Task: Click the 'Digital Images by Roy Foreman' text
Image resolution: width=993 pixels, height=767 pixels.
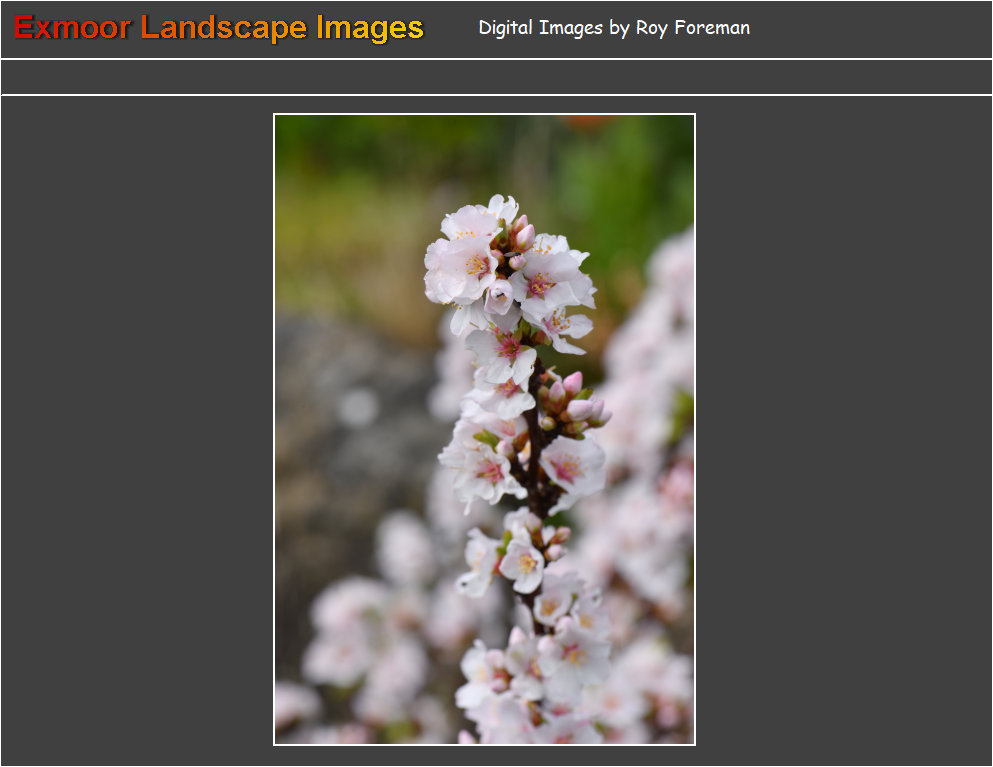Action: (613, 28)
